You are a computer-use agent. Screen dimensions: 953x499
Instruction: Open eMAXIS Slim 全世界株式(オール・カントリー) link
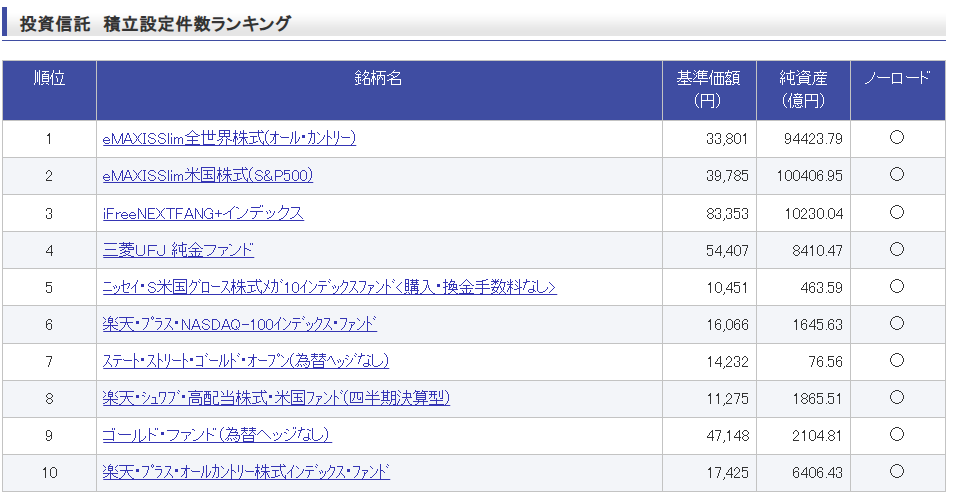coord(229,138)
